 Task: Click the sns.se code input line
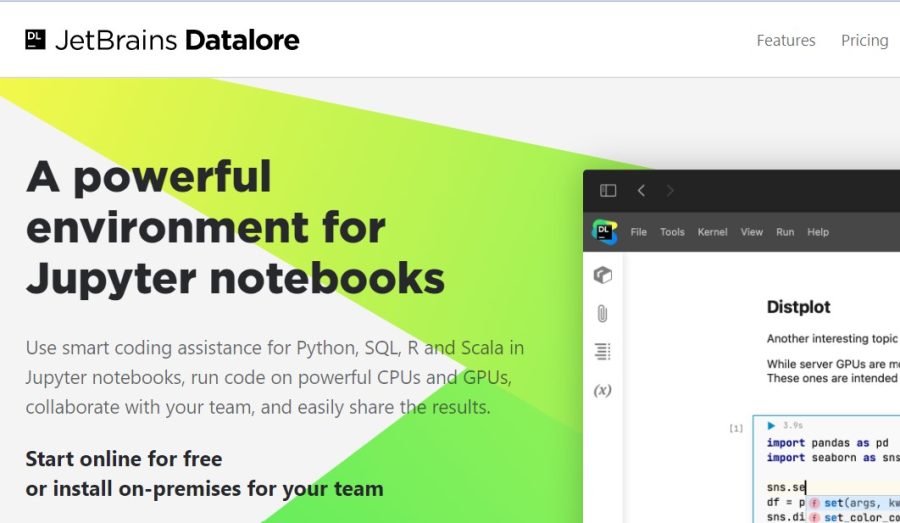tap(786, 487)
